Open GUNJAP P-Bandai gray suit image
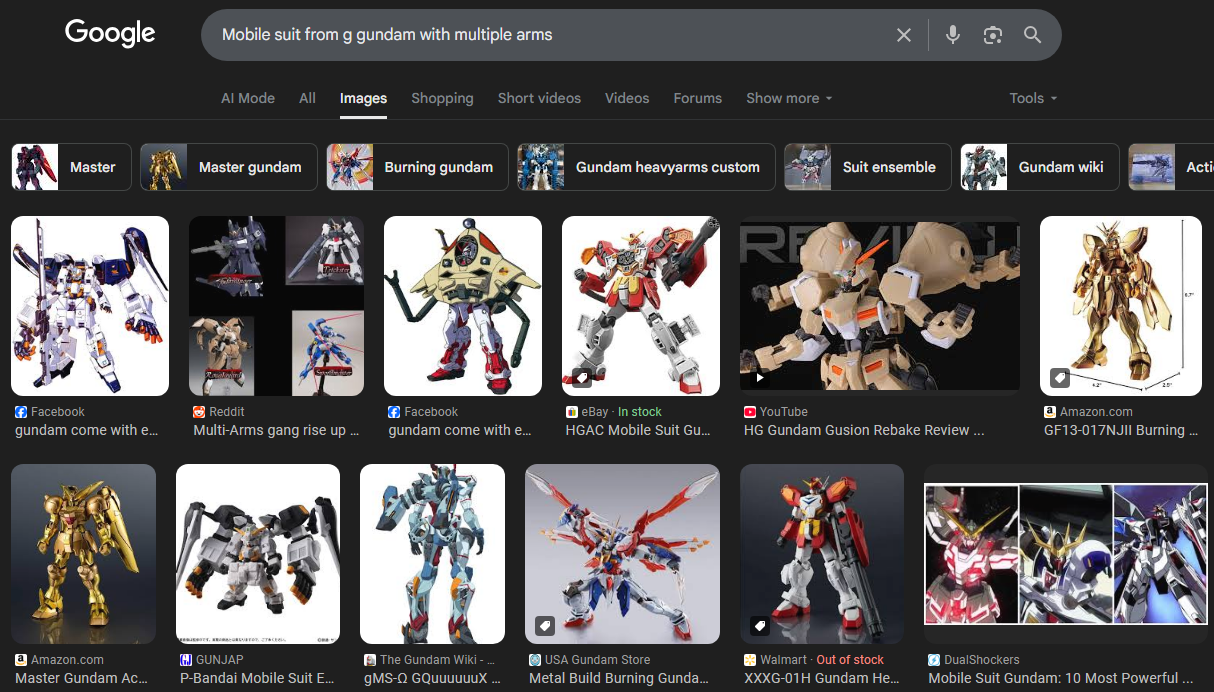The height and width of the screenshot is (692, 1214). point(258,554)
